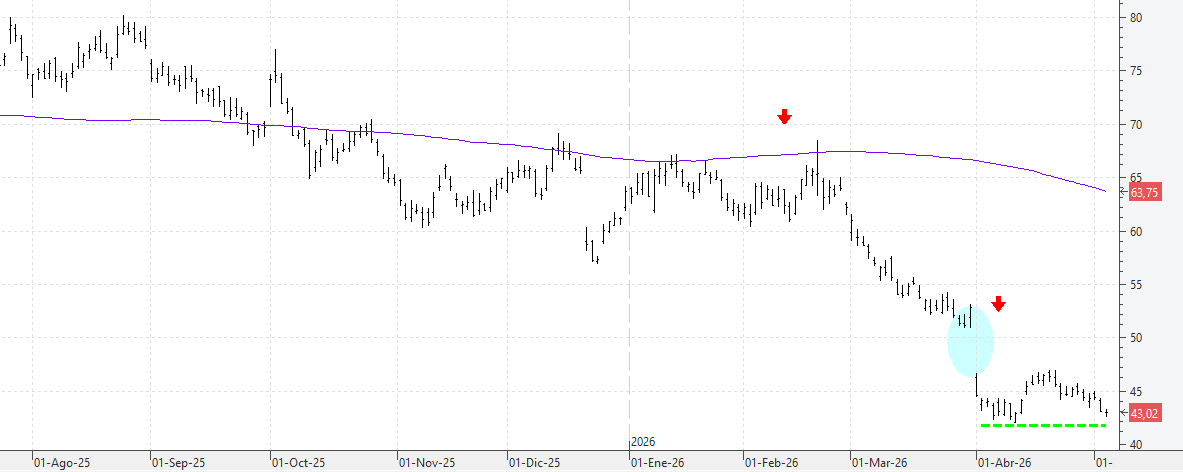Click the 43,02 last price tag
Image resolution: width=1183 pixels, height=472 pixels.
coord(1145,413)
